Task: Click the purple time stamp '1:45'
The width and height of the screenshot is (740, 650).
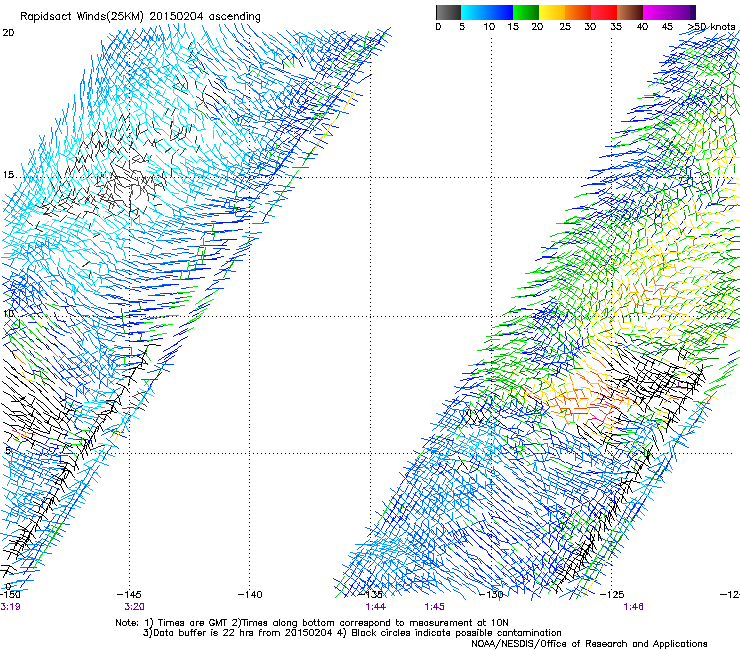Action: tap(434, 607)
